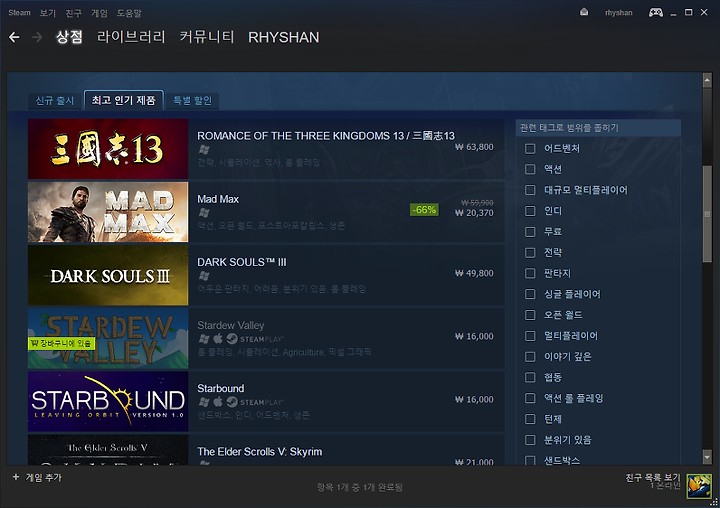Tick the 이야기 깊은 checkbox
Image resolution: width=720 pixels, height=508 pixels.
[530, 356]
